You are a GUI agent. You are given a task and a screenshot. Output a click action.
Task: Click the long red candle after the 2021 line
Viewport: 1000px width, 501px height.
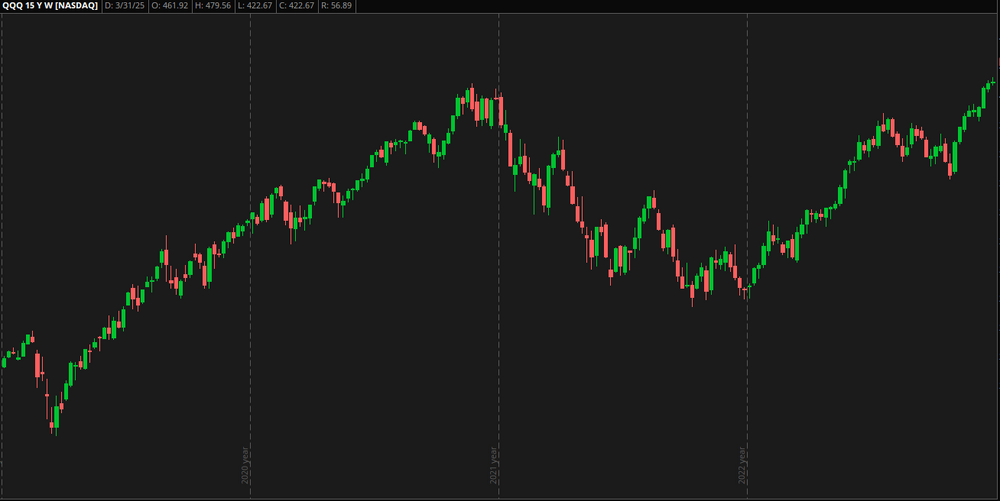(x=510, y=148)
